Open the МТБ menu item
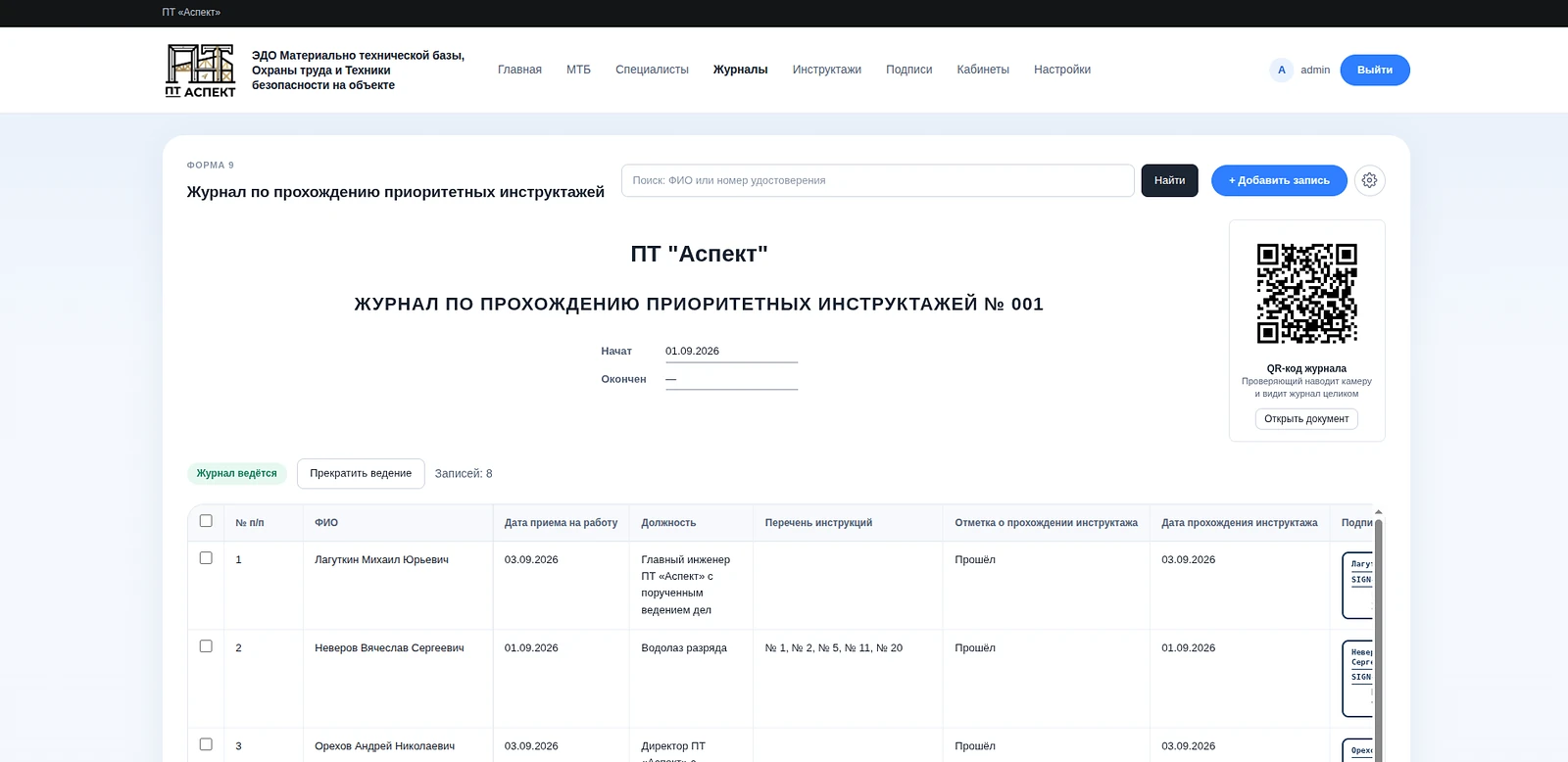1568x762 pixels. pyautogui.click(x=578, y=70)
